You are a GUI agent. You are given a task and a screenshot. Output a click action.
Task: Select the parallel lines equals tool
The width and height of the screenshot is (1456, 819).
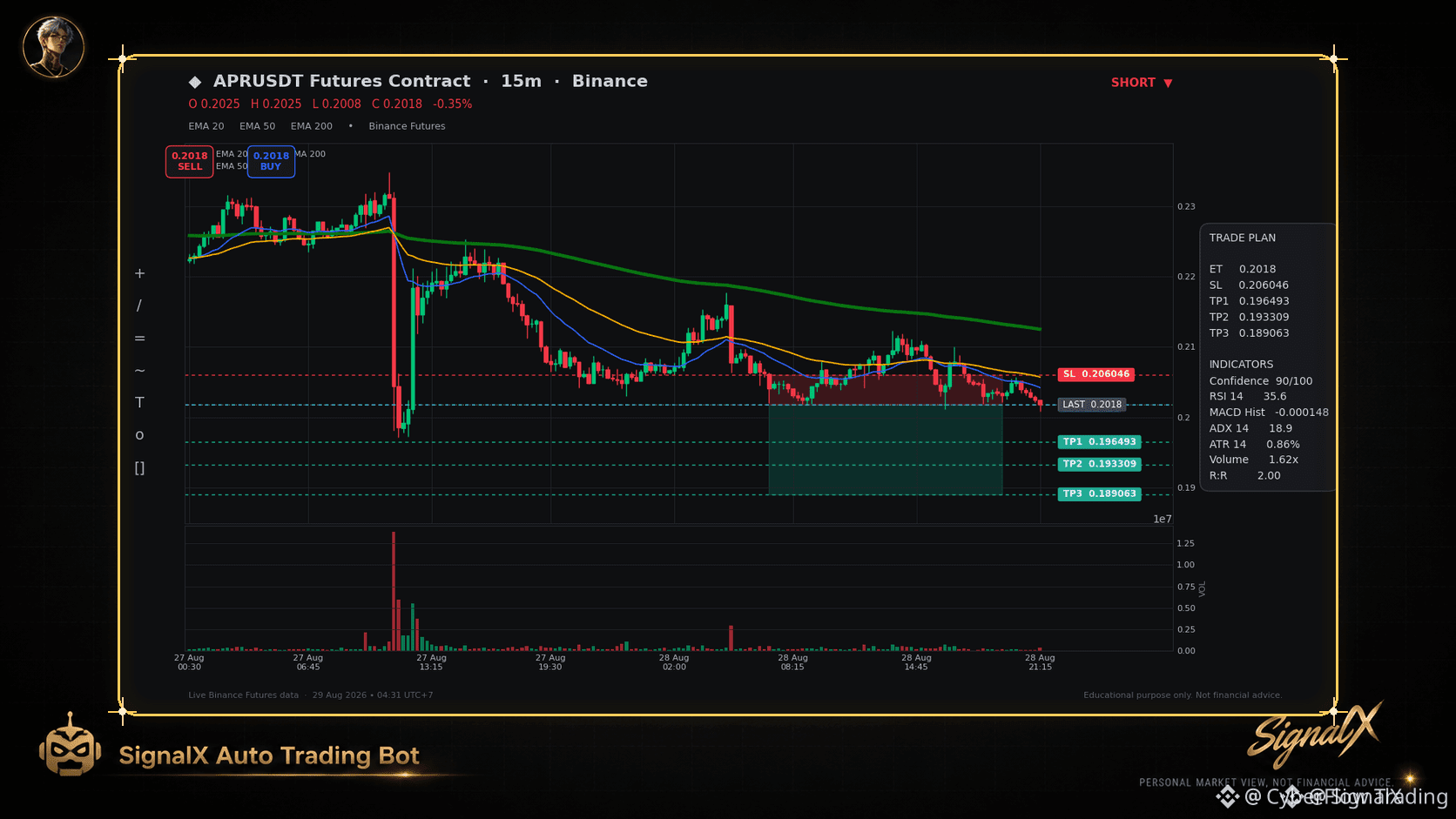coord(139,338)
